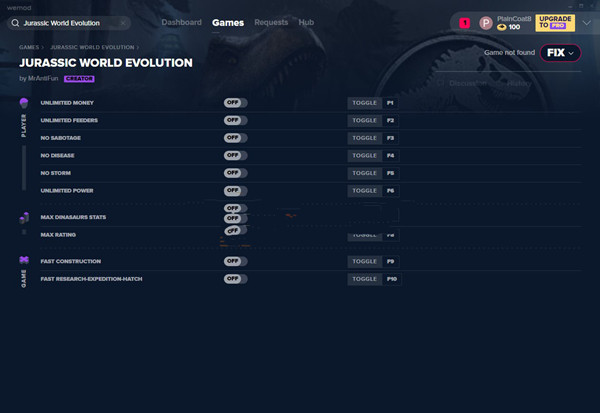Click the search magnifier icon
Screen dimensions: 600x413
tap(15, 23)
